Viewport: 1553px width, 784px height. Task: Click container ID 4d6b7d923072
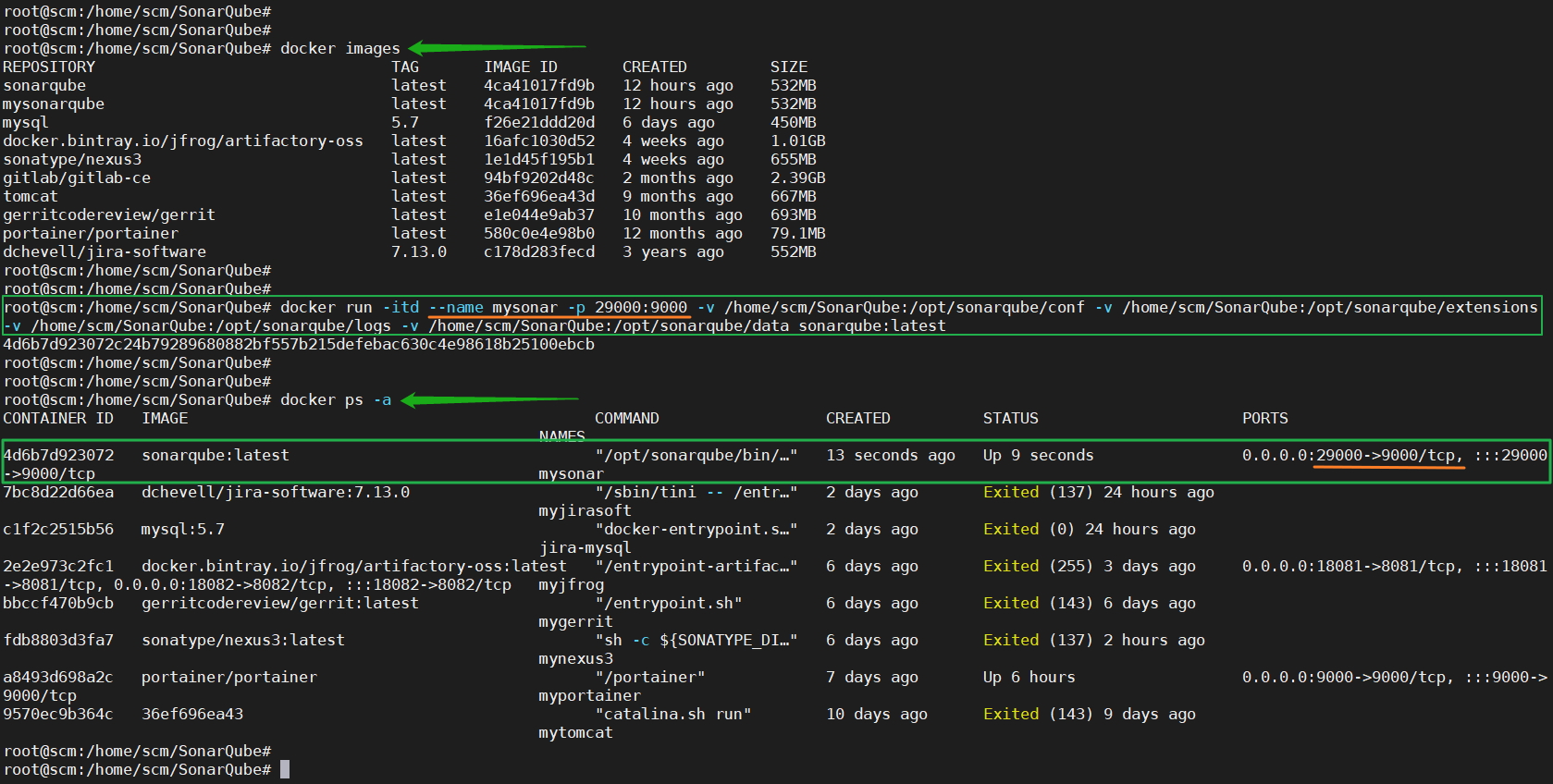click(58, 455)
